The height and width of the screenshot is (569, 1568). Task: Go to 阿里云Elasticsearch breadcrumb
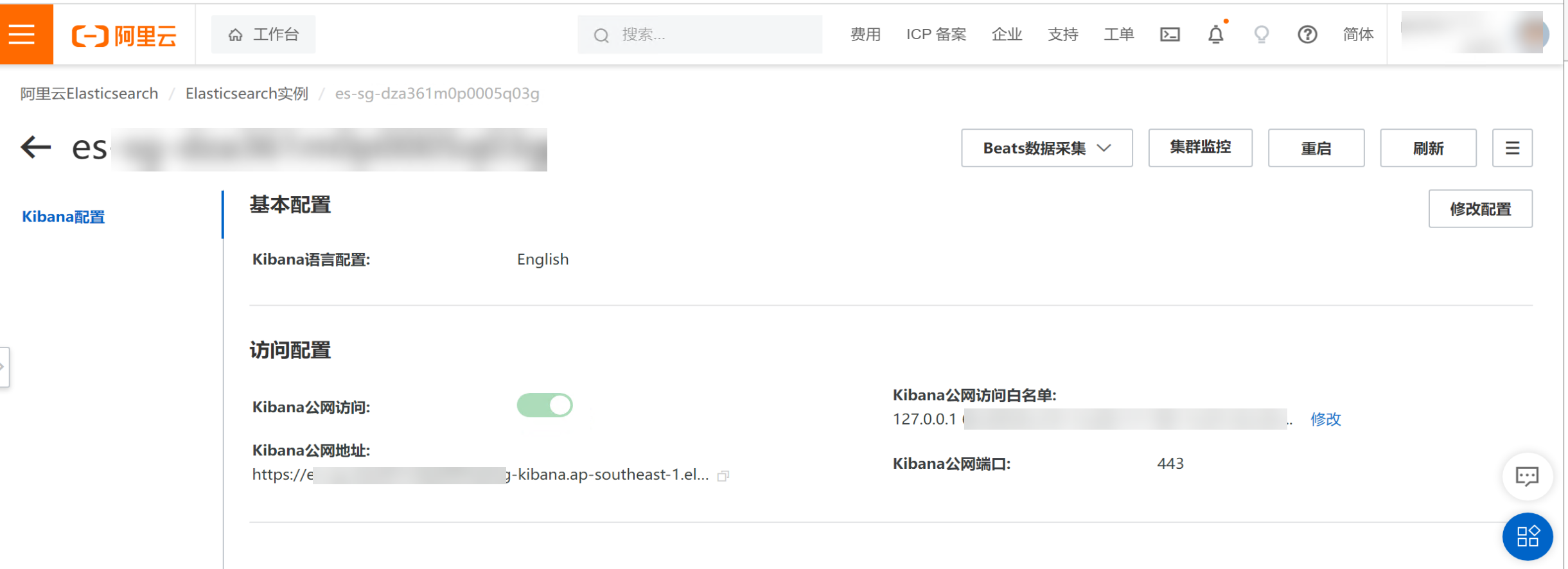tap(89, 94)
